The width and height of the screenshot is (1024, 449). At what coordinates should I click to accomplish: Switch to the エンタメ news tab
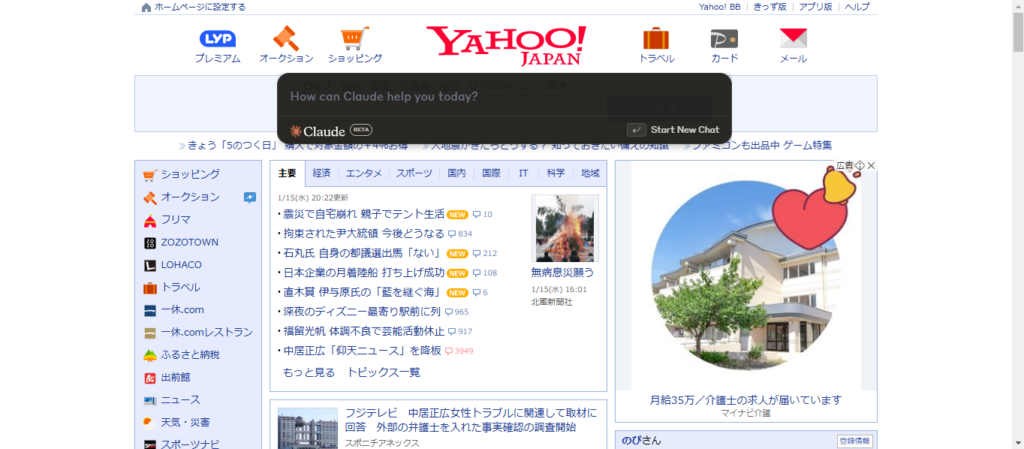point(364,174)
